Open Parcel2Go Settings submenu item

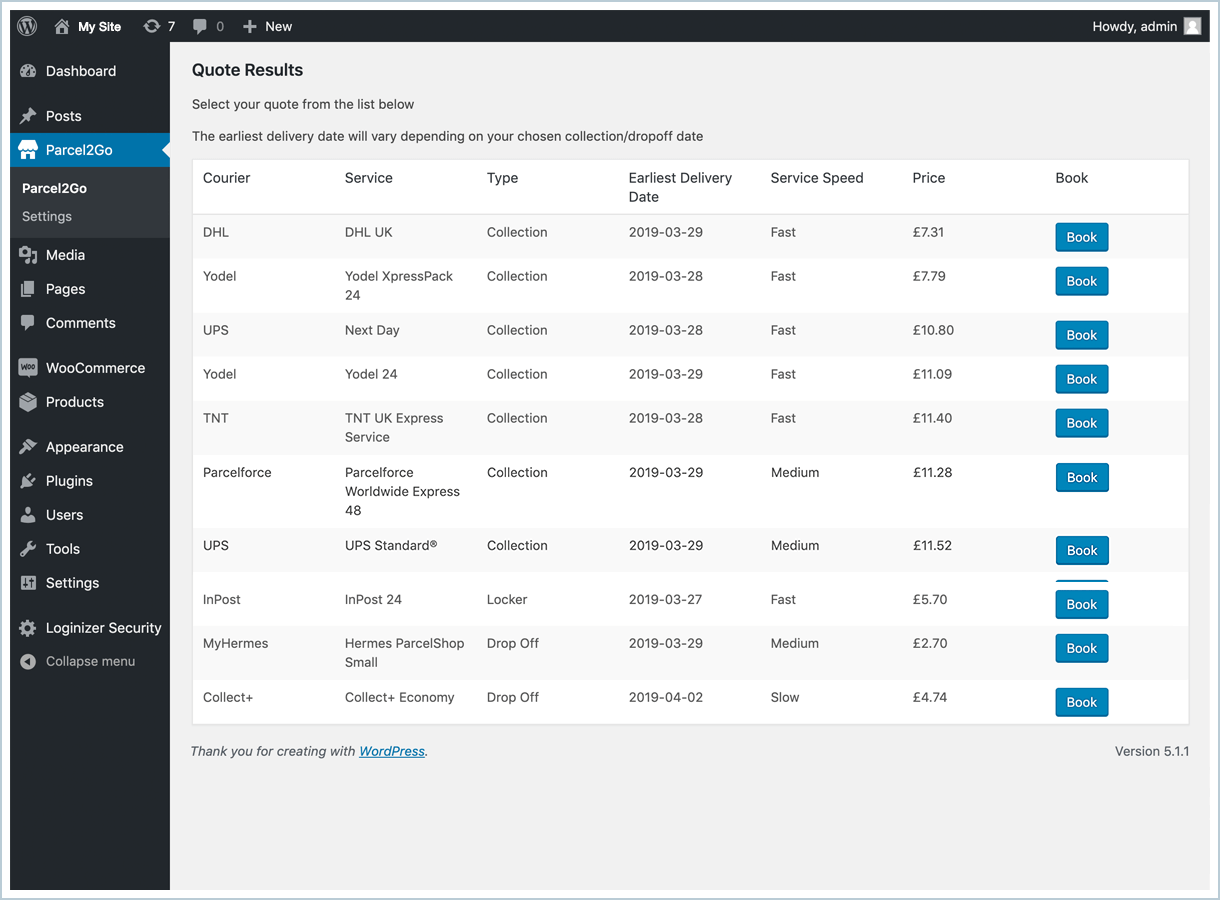pos(47,216)
